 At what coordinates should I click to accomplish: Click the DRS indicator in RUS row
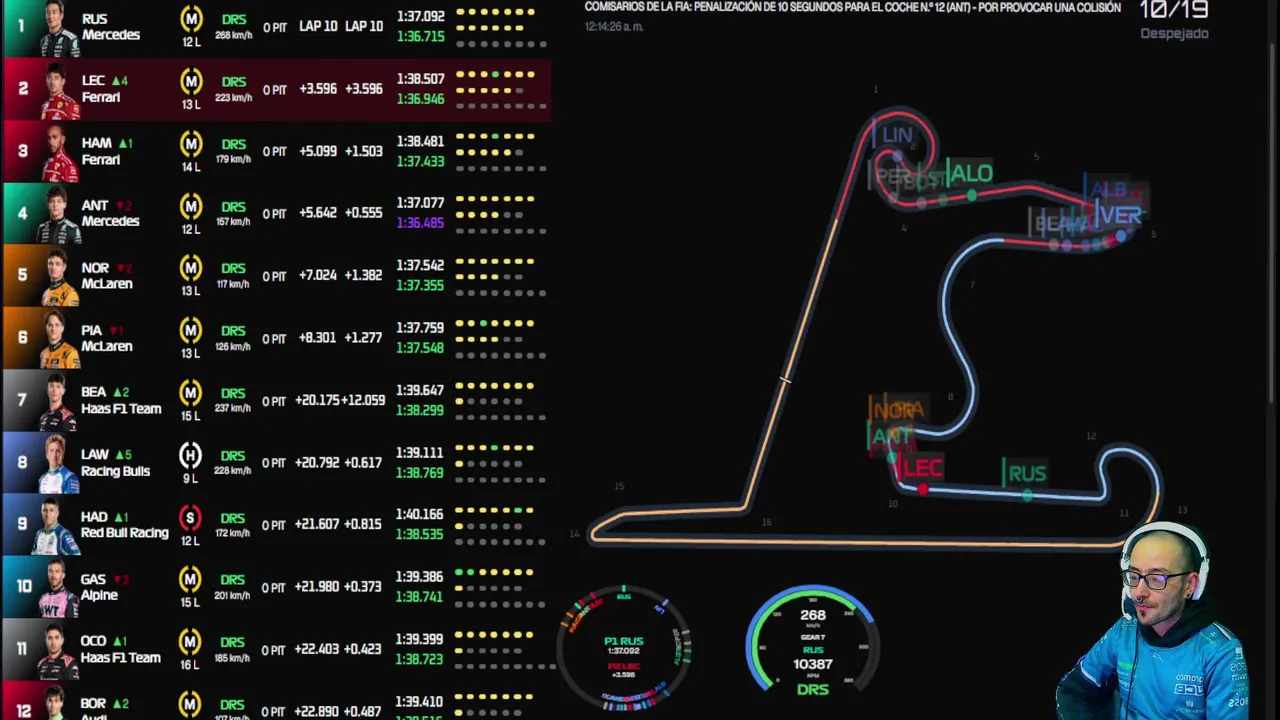click(233, 20)
